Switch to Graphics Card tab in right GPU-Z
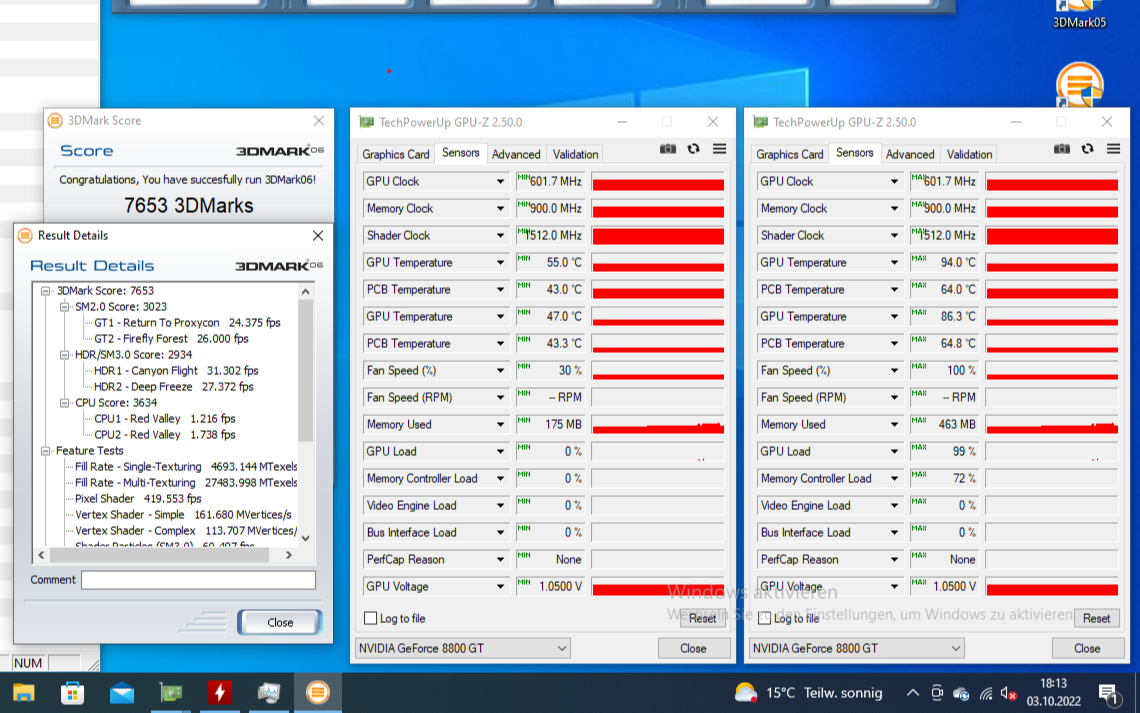1140x713 pixels. click(x=790, y=154)
